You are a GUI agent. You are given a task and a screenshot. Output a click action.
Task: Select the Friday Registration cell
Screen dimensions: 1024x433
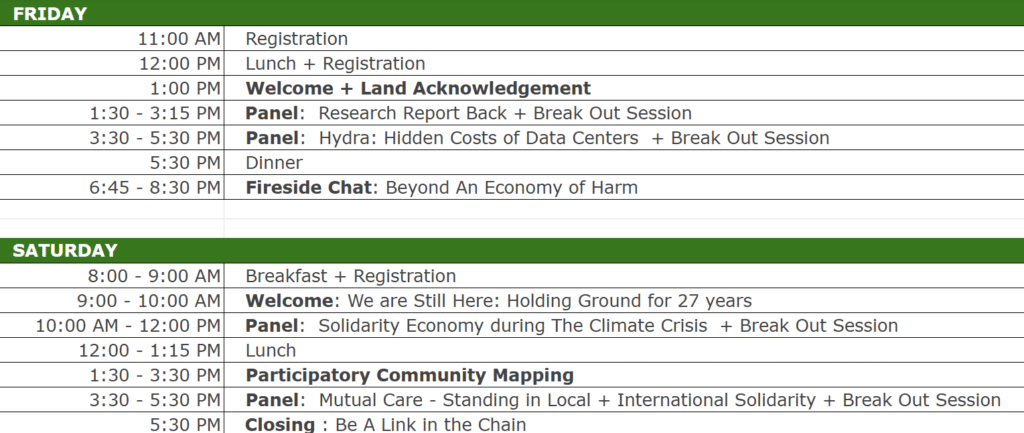pyautogui.click(x=624, y=39)
